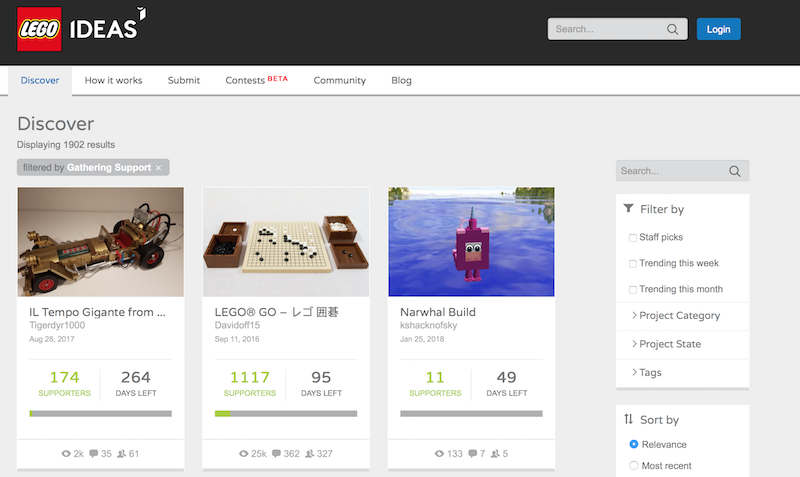Click the blue Login button
The image size is (800, 477).
718,30
